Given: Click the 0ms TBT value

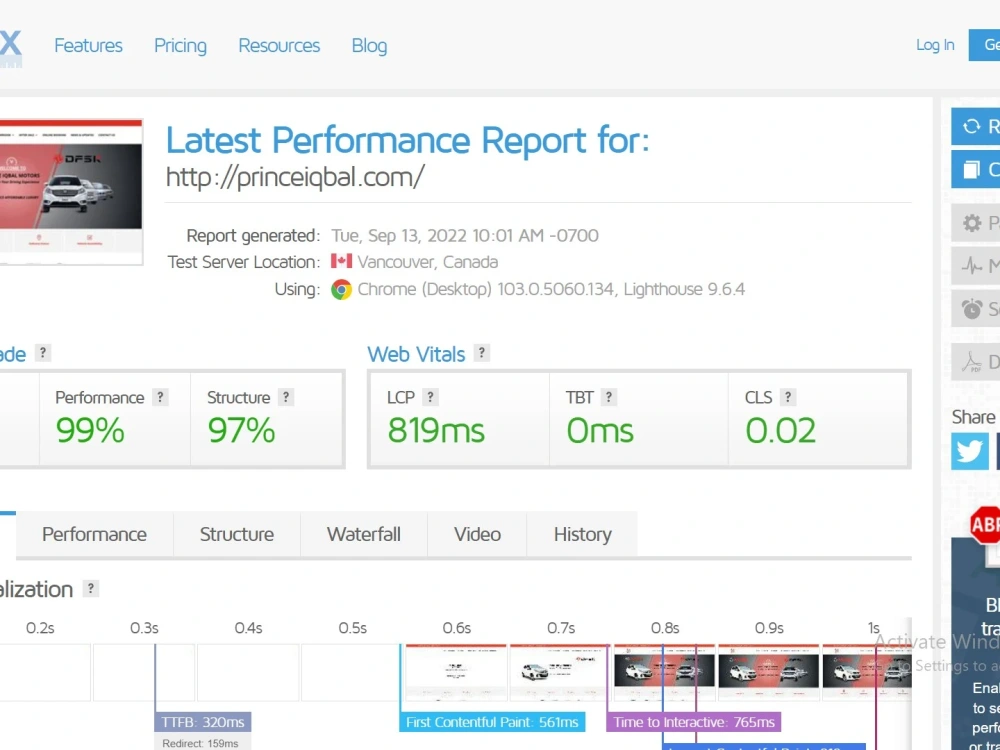Looking at the screenshot, I should tap(599, 430).
